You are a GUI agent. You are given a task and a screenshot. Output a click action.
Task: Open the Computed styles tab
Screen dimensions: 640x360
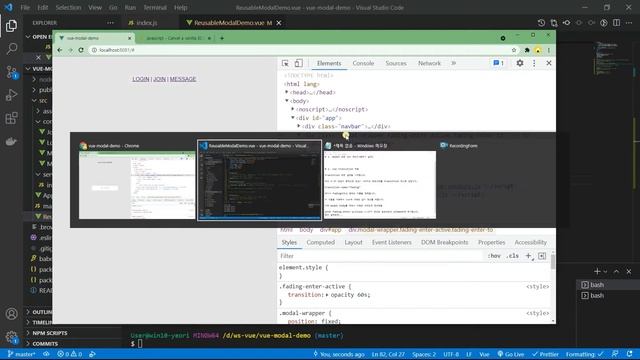pyautogui.click(x=320, y=242)
